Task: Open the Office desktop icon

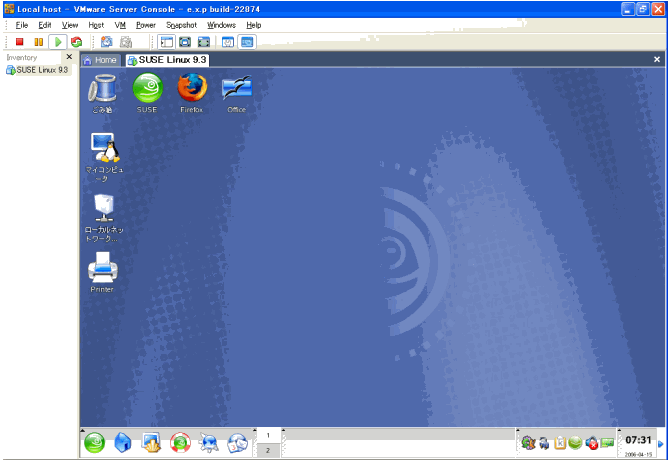Action: pyautogui.click(x=236, y=89)
